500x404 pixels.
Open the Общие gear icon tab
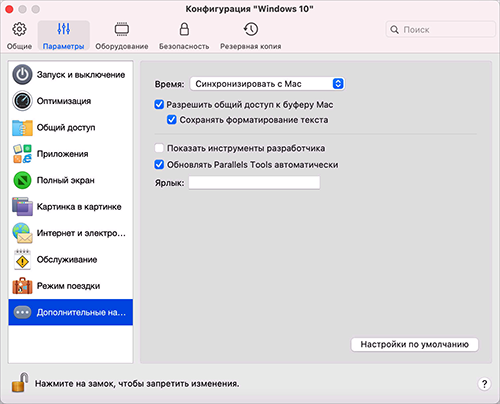[x=19, y=29]
